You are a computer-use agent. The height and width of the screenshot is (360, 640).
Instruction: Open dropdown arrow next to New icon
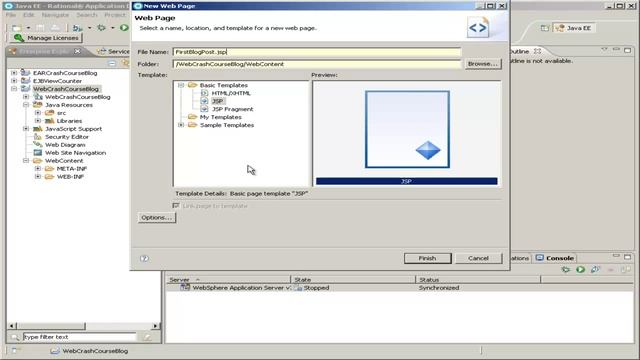pos(28,28)
